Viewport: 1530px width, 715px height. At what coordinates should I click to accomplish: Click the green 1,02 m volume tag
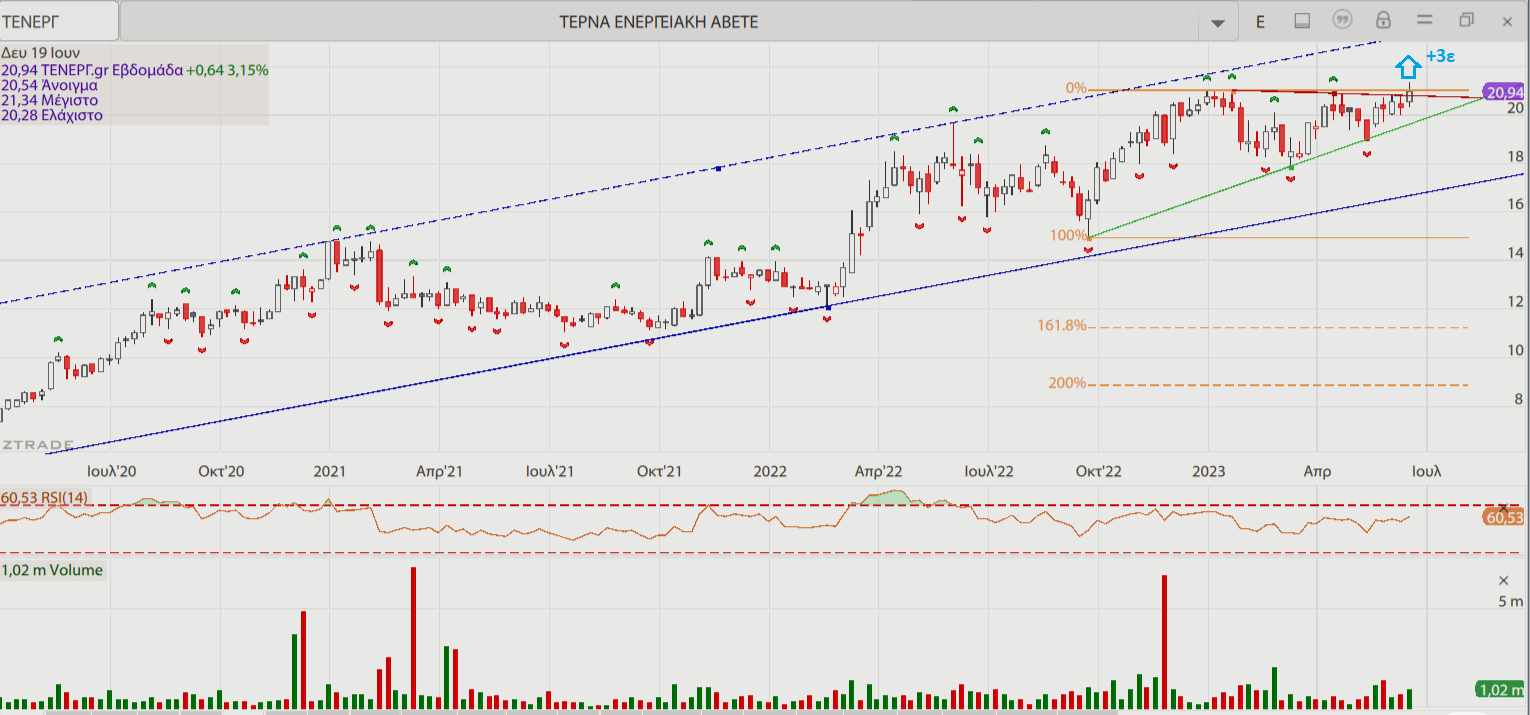(1500, 689)
